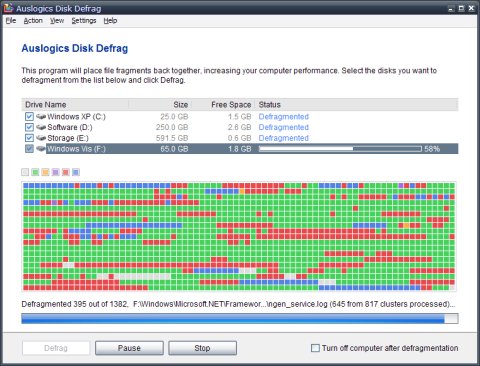Click the Auslogics Disk Defrag title bar icon
The height and width of the screenshot is (366, 480).
click(8, 8)
